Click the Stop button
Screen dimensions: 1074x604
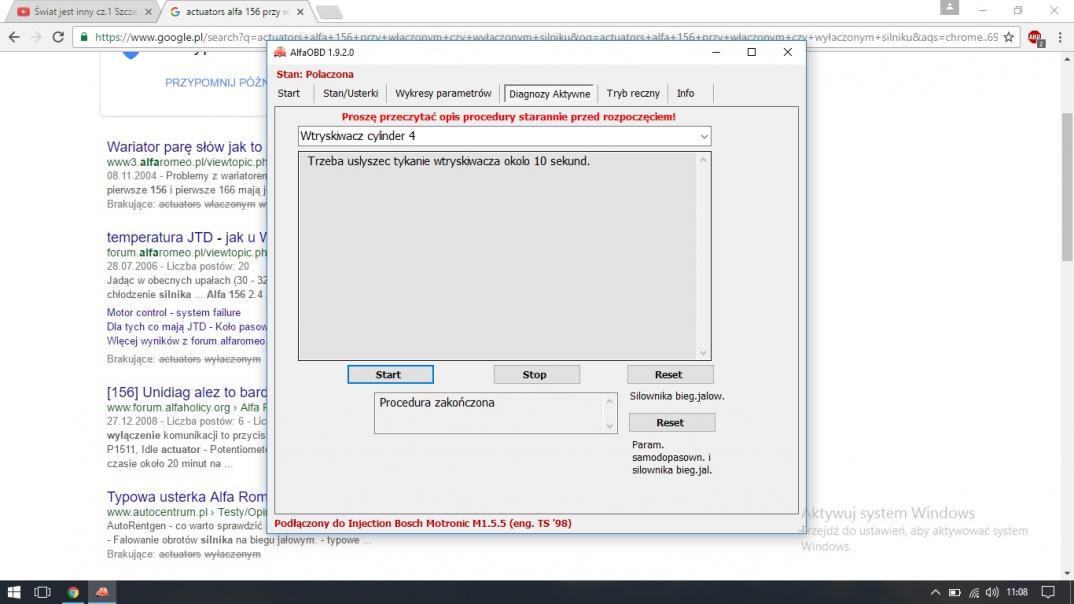[536, 375]
